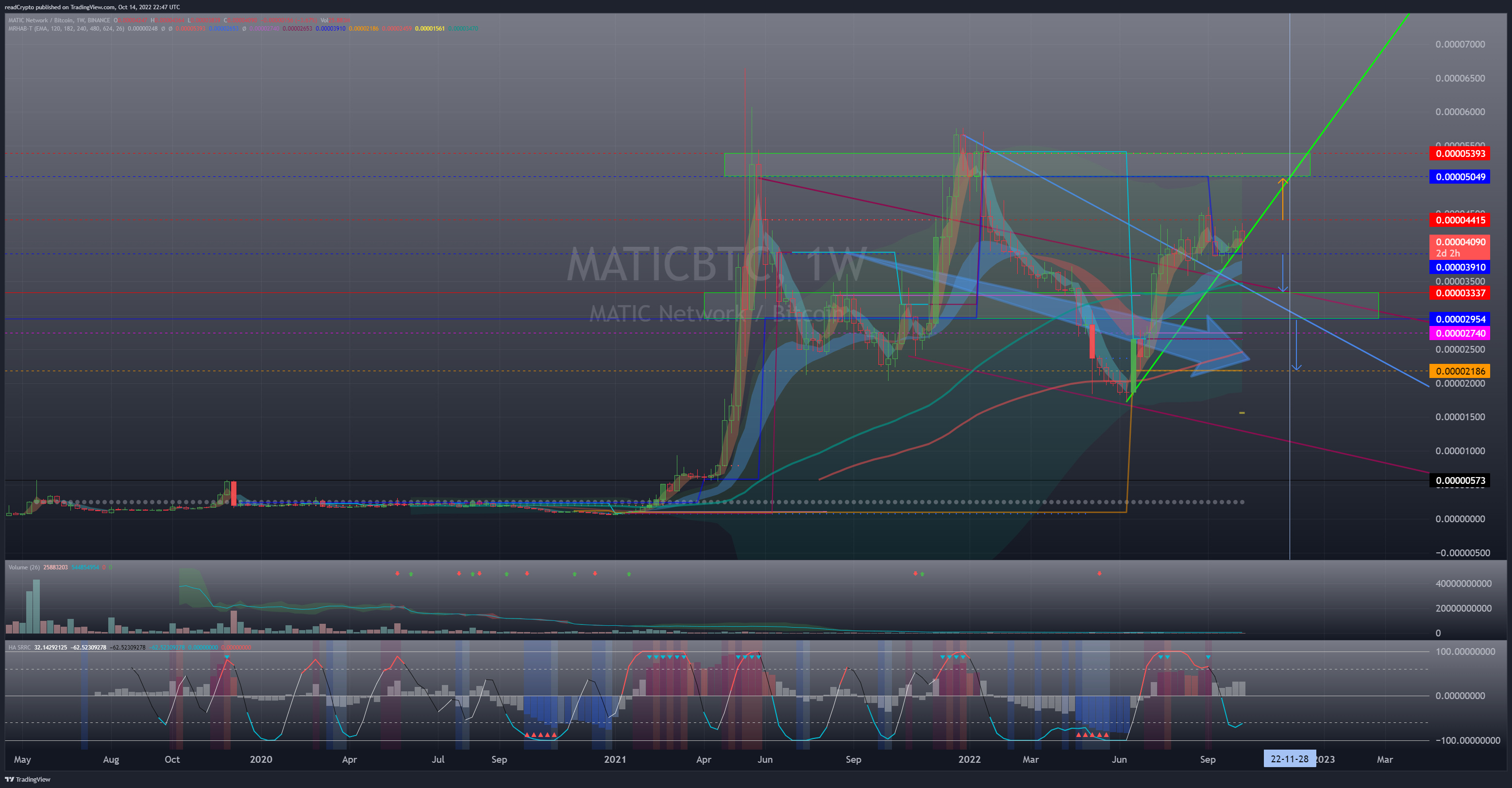
Task: Click the 40000000000 volume scale value
Action: coord(1464,583)
